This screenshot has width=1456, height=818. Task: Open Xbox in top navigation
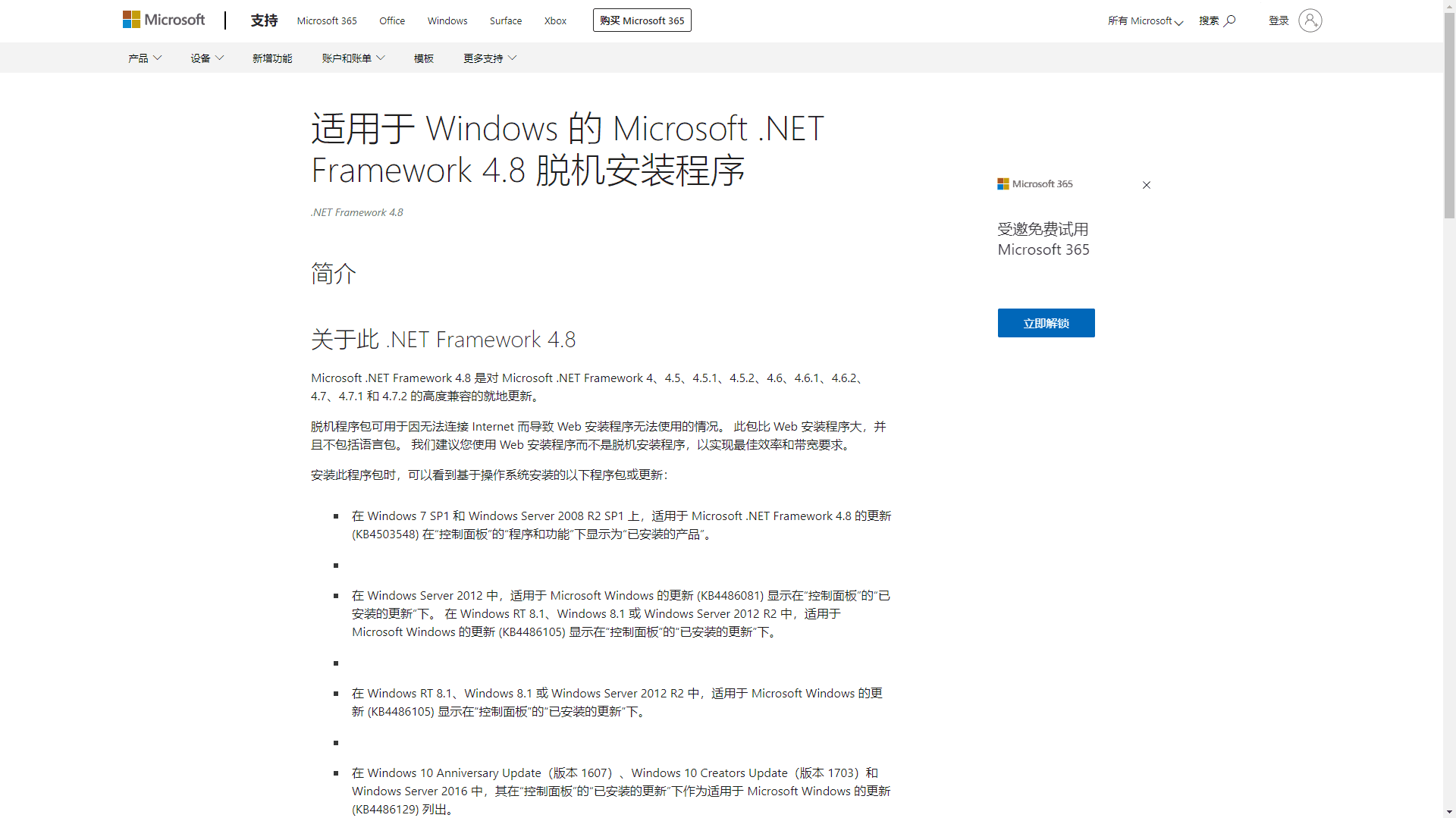[555, 21]
